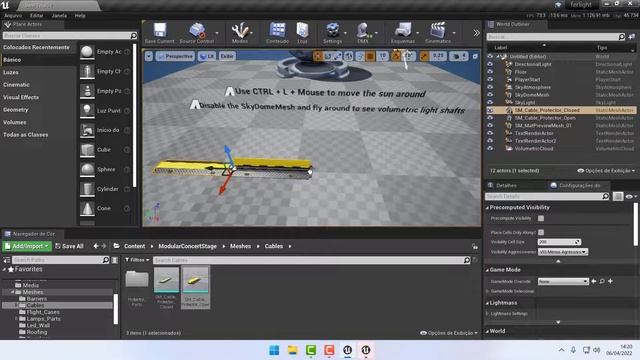This screenshot has height=360, width=640.
Task: Open Visibility Aggressiveness combo box
Action: (x=563, y=252)
